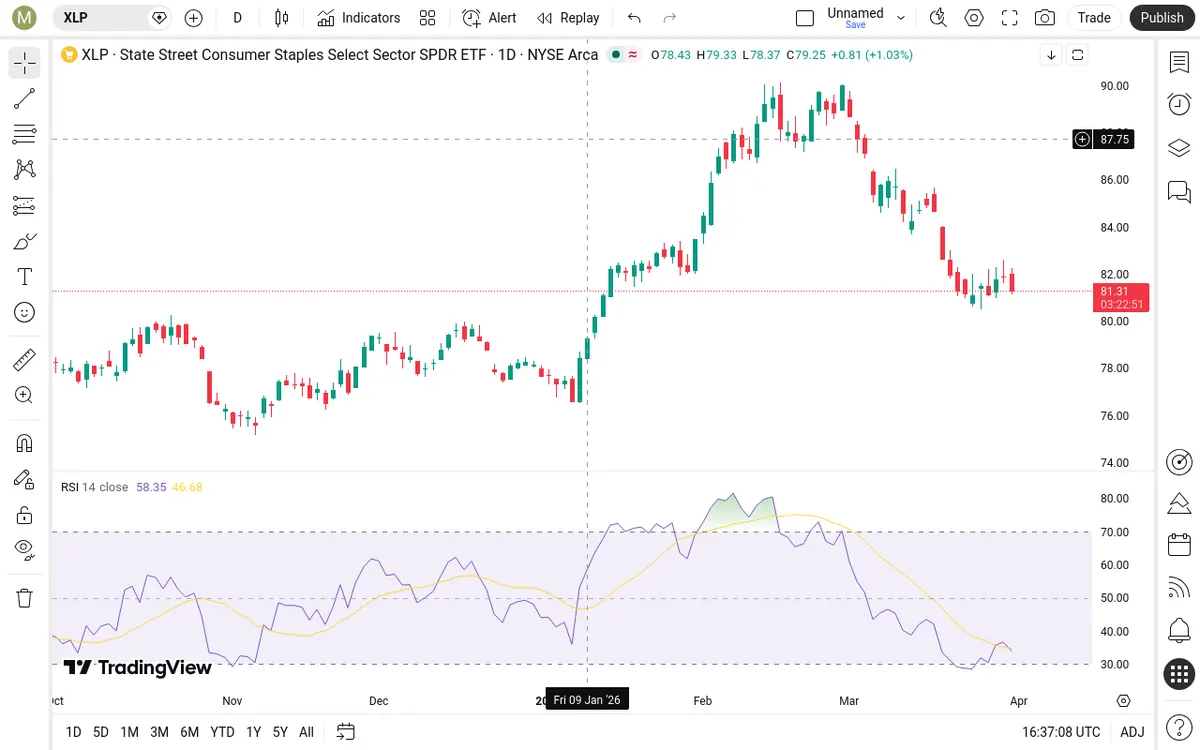Create an Alert

(490, 17)
